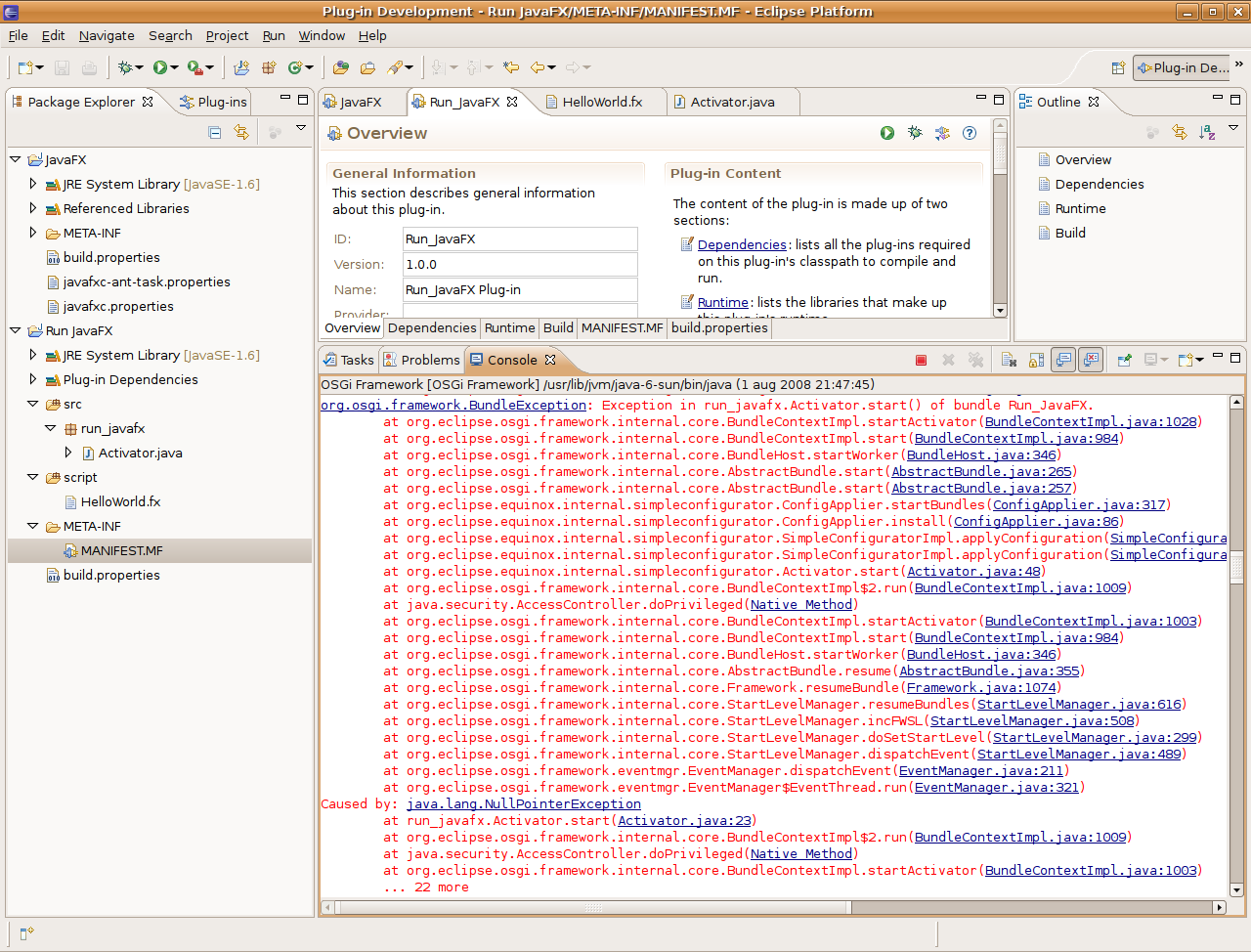
Task: Open the Project menu
Action: click(x=227, y=35)
